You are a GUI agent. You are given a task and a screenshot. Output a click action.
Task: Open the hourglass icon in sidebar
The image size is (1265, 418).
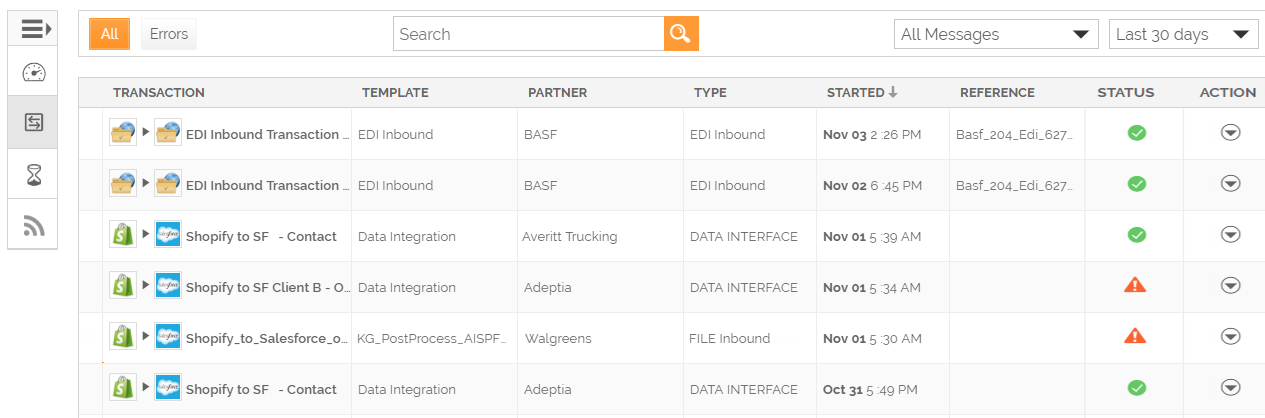pos(33,175)
